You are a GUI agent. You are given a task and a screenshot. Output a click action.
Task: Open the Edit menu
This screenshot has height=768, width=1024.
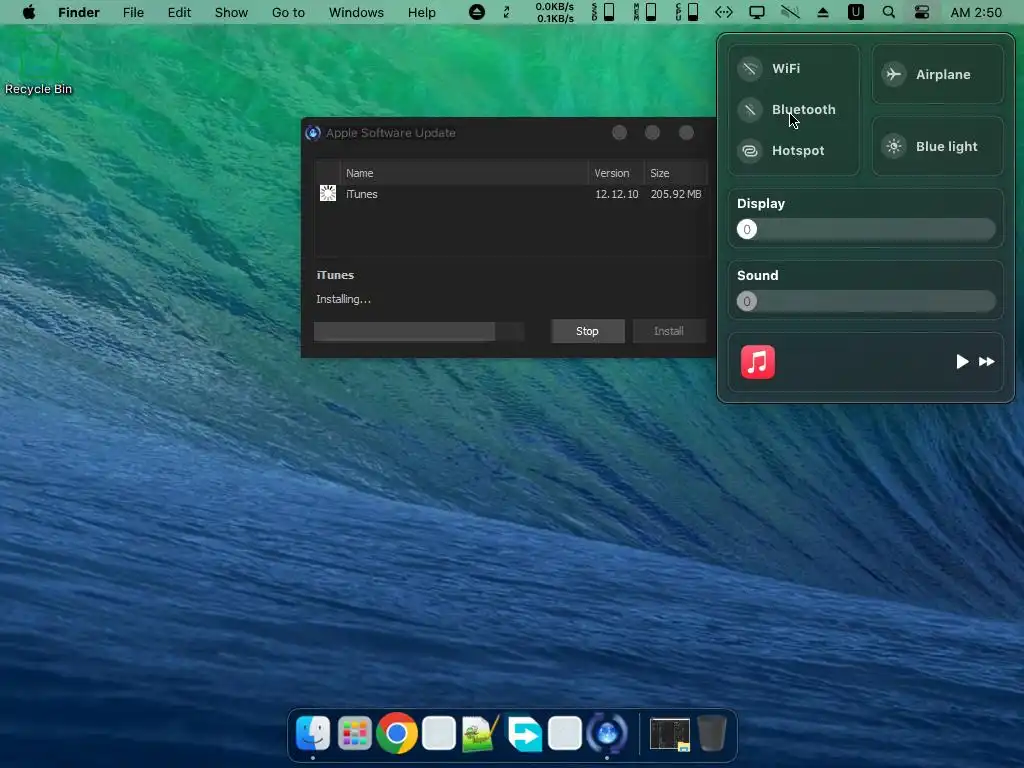(x=179, y=12)
